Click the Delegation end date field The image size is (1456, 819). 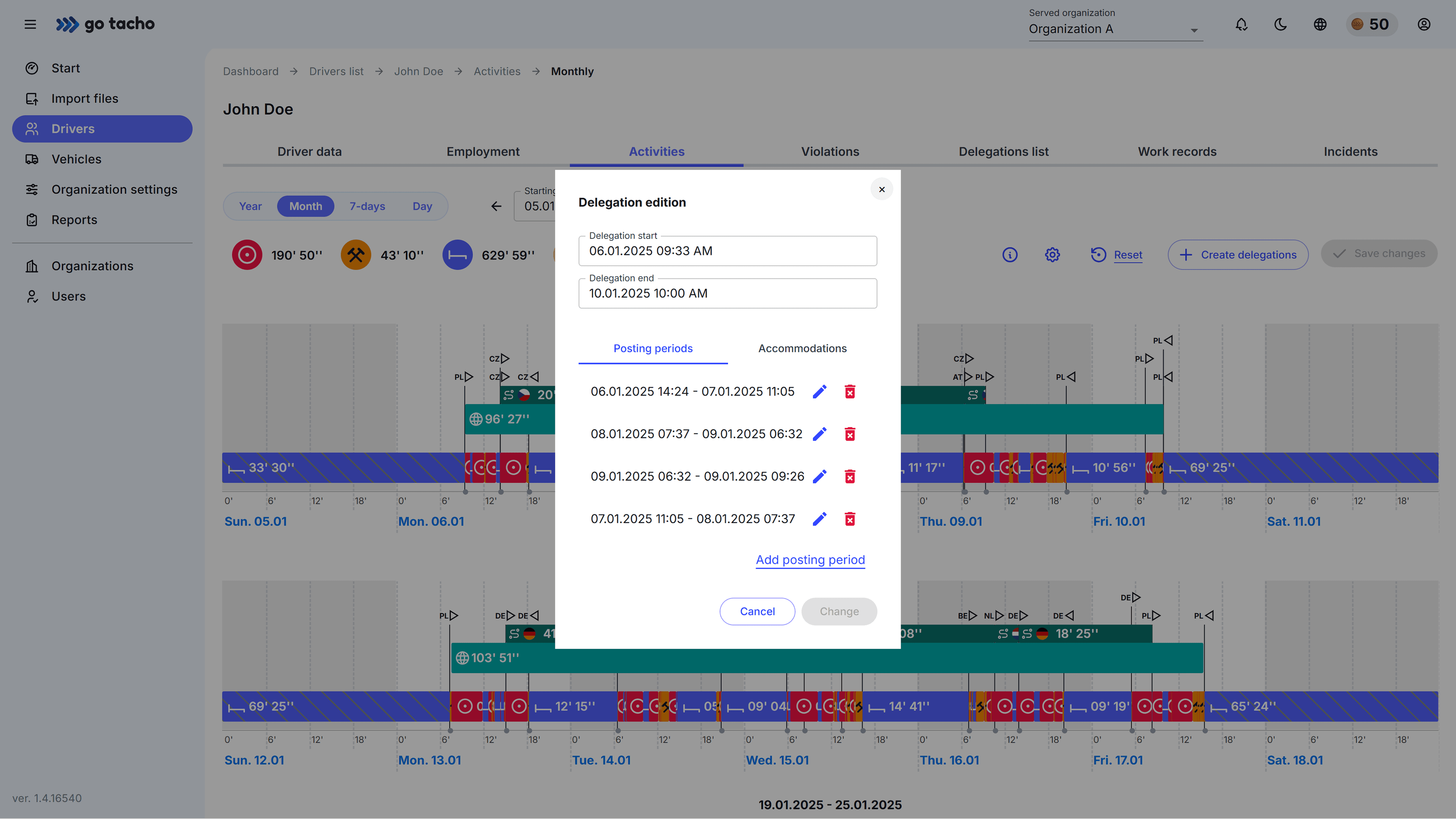pos(728,293)
